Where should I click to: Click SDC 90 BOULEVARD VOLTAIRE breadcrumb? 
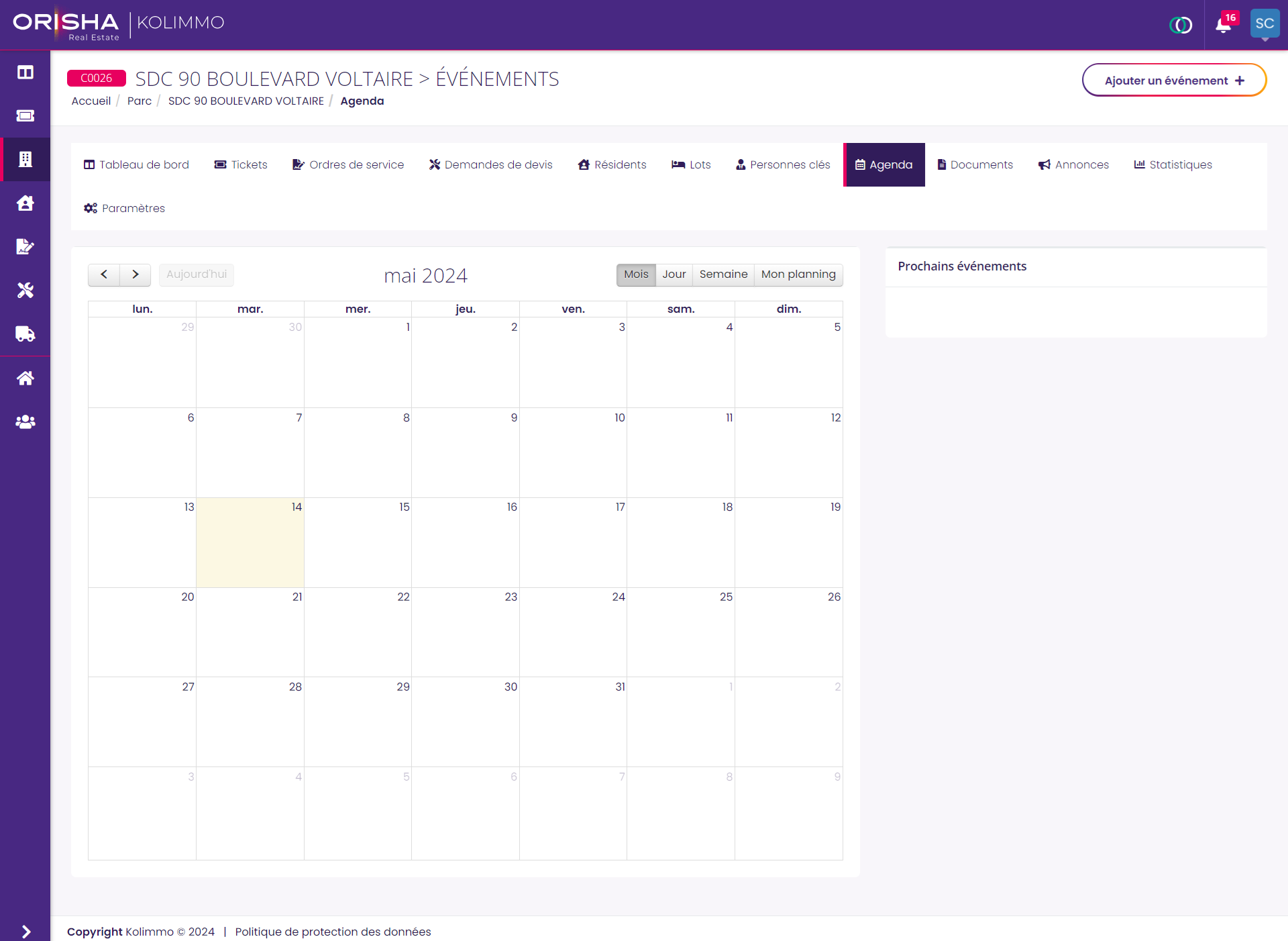(x=246, y=101)
